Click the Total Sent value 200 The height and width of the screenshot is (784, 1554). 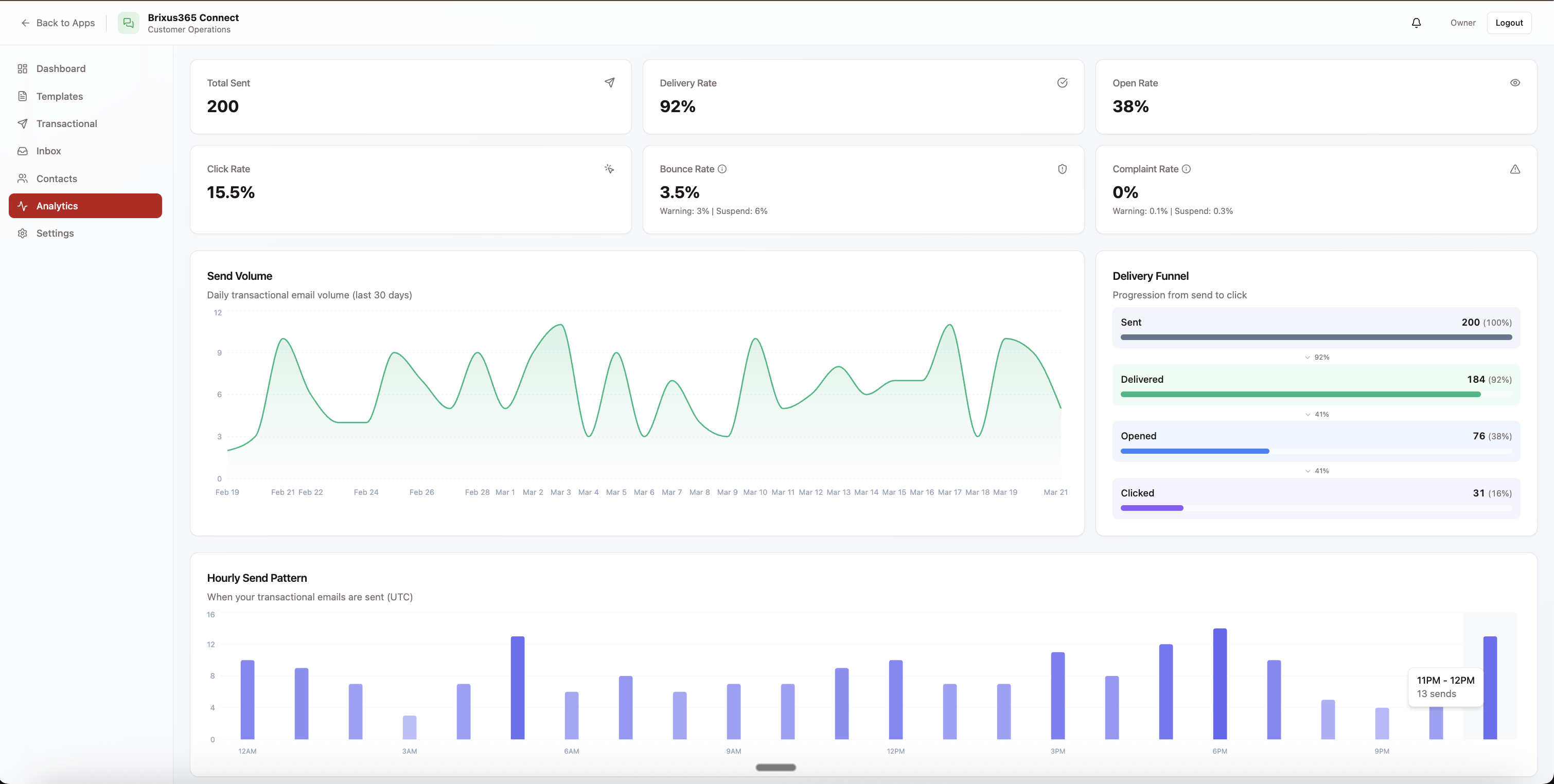point(223,106)
